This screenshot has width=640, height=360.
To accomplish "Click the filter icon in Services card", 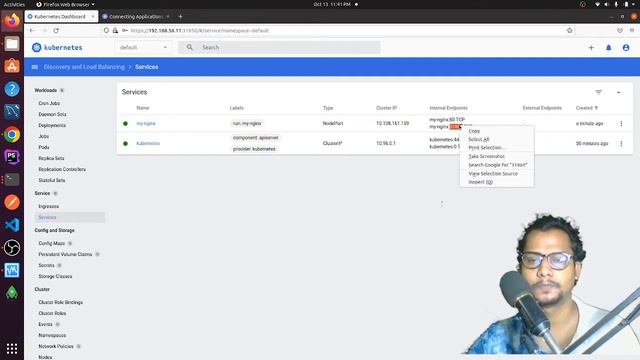I will [x=598, y=92].
